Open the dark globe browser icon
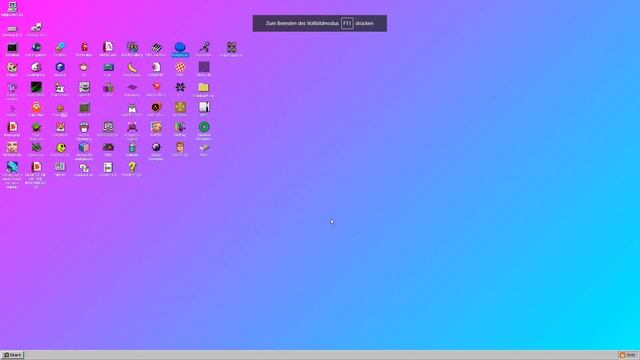This screenshot has width=640, height=360. (36, 47)
